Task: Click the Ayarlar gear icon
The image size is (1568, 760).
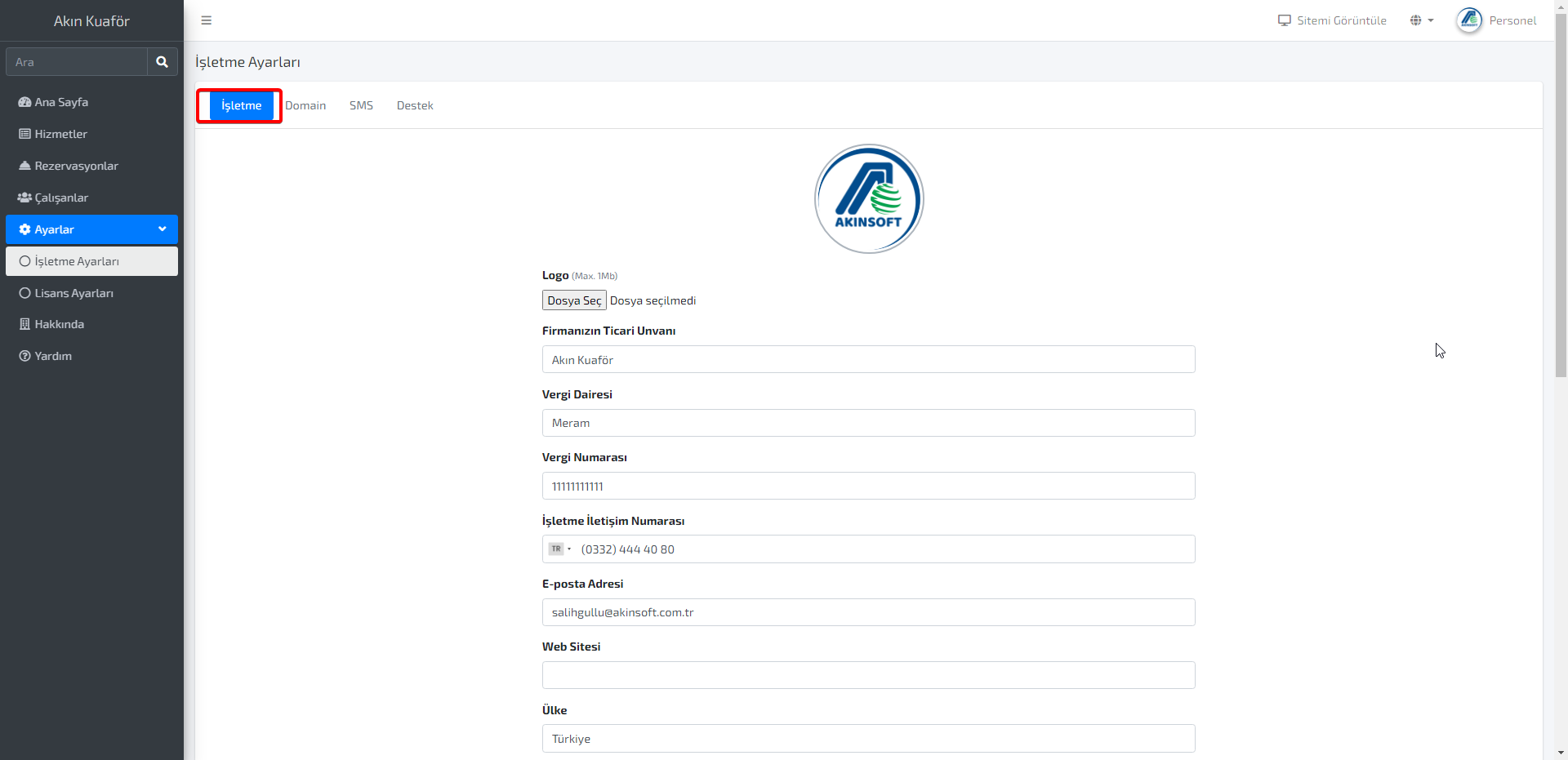Action: point(24,229)
